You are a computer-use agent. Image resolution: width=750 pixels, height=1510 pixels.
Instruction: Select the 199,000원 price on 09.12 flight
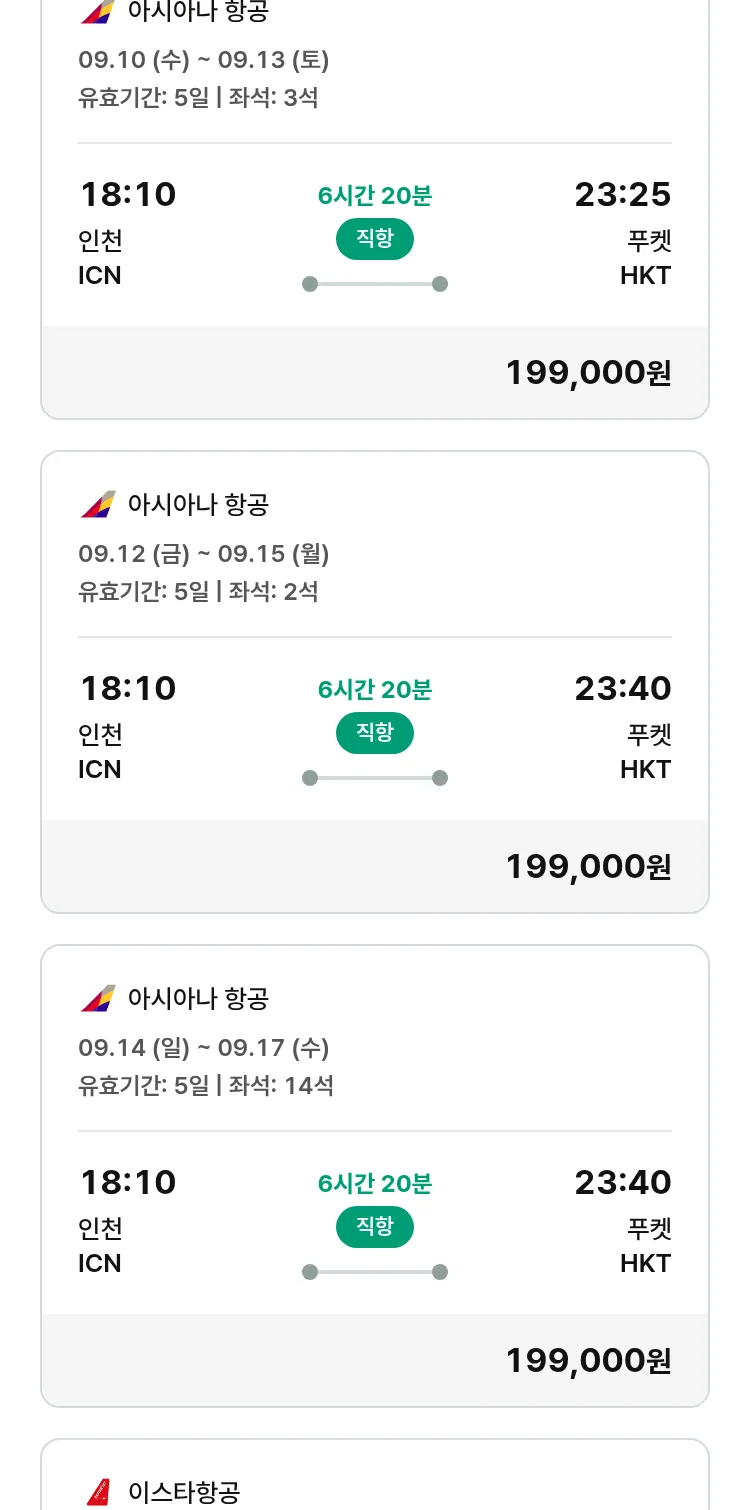pos(588,867)
